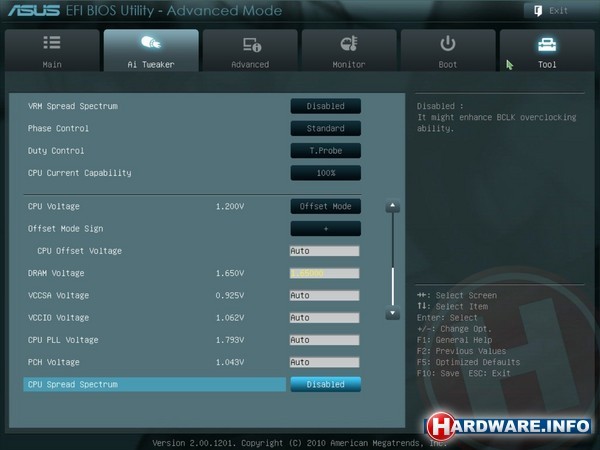The width and height of the screenshot is (600, 450).
Task: Click the CPU Offset Voltage Auto field
Action: (x=324, y=251)
